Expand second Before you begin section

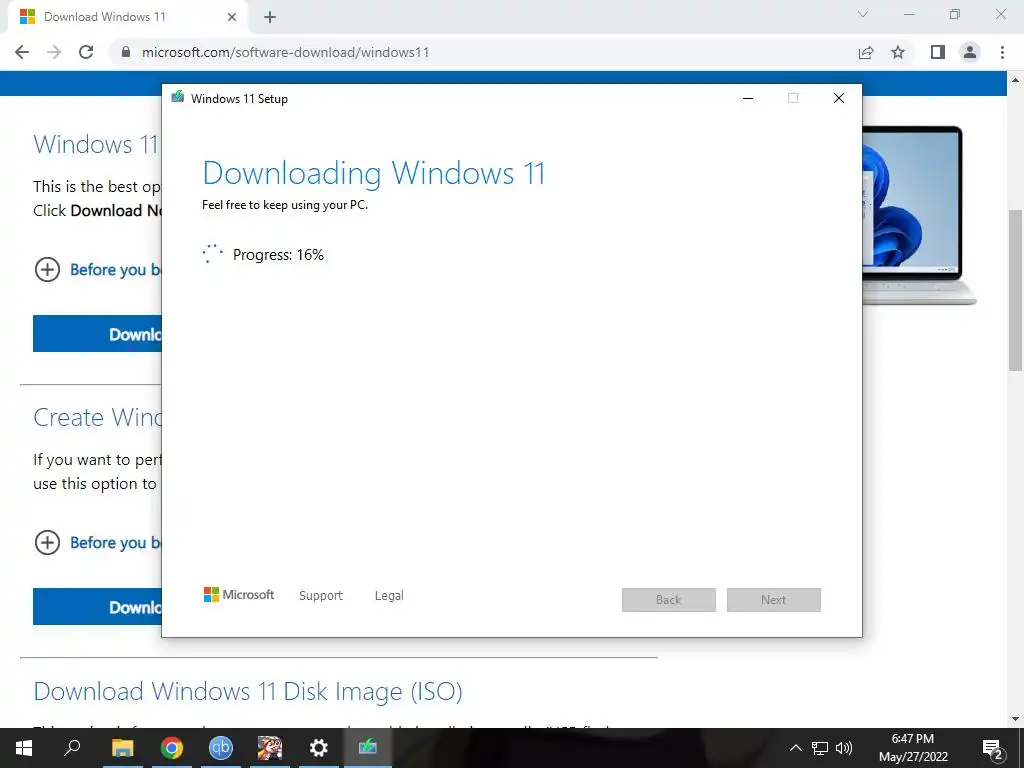tap(97, 542)
